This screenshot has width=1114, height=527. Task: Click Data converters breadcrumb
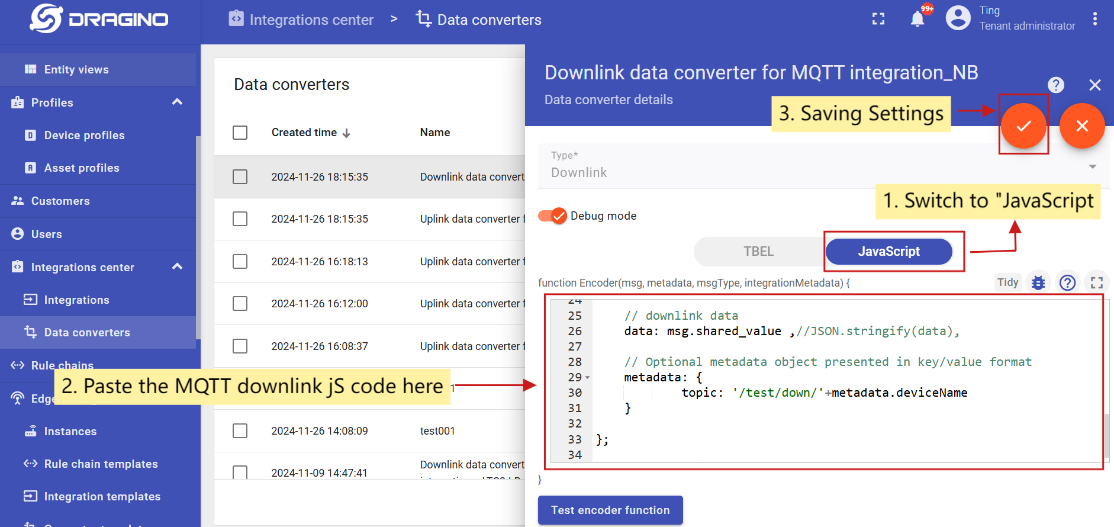(x=478, y=20)
